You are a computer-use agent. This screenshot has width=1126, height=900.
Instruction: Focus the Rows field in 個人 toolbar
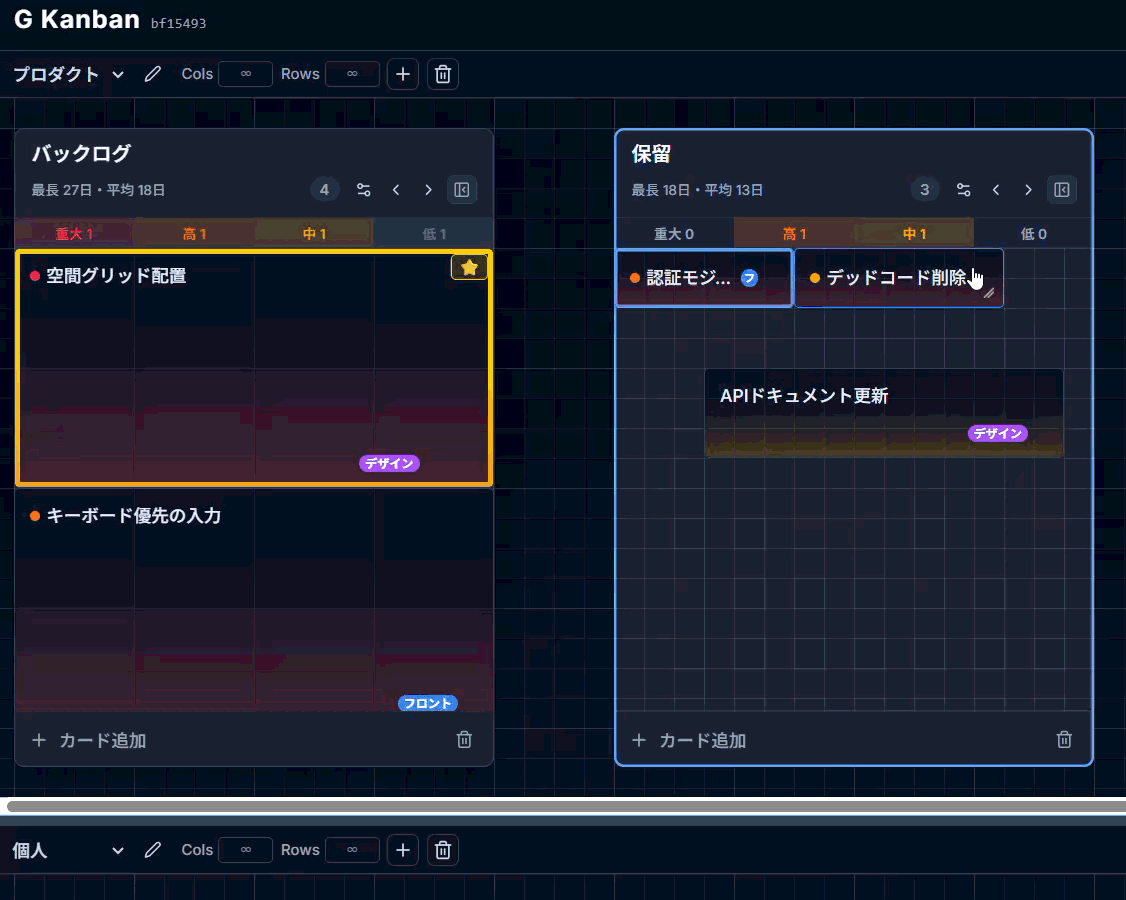point(352,850)
